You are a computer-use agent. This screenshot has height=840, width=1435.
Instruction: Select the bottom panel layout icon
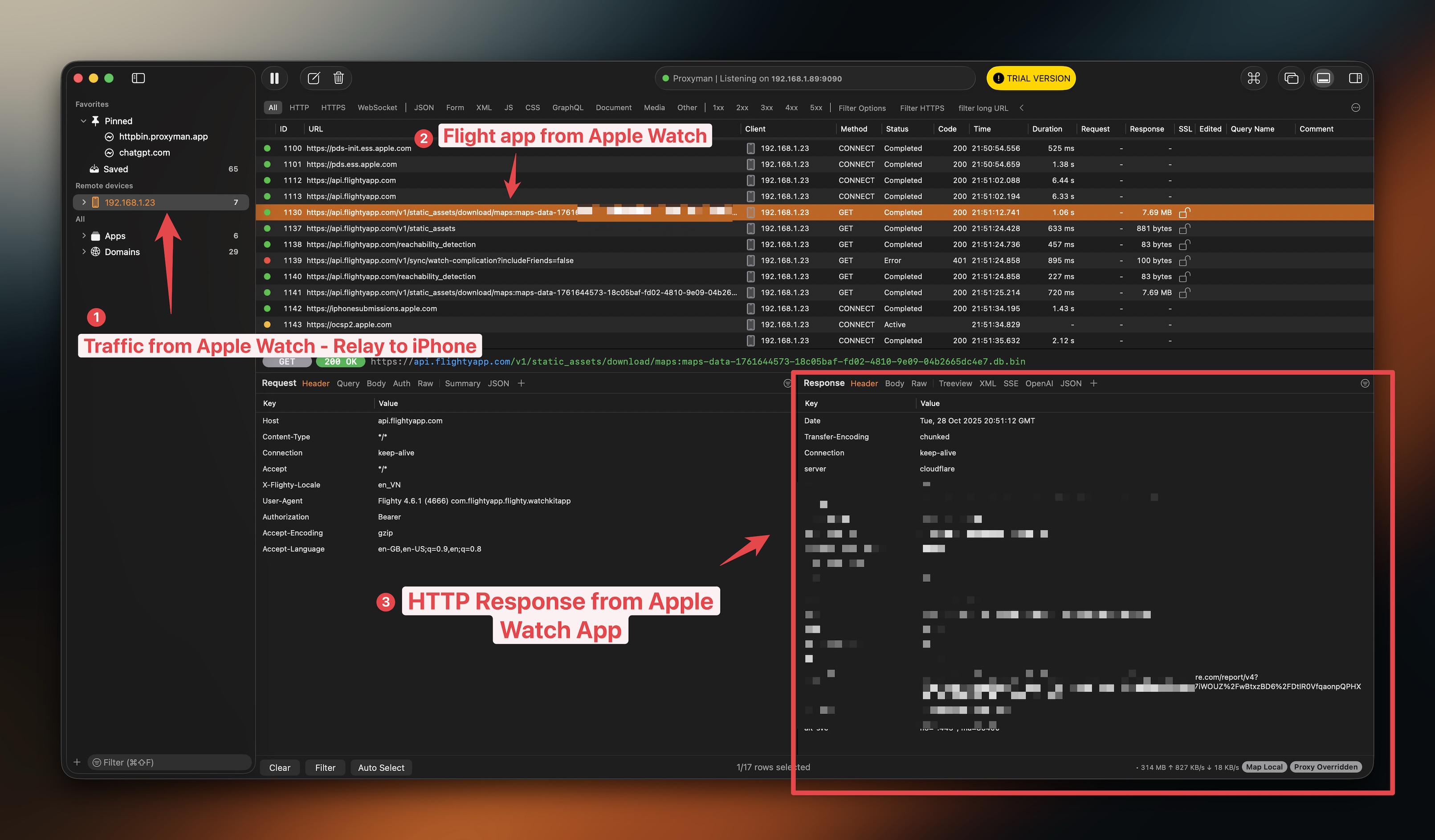[1324, 78]
